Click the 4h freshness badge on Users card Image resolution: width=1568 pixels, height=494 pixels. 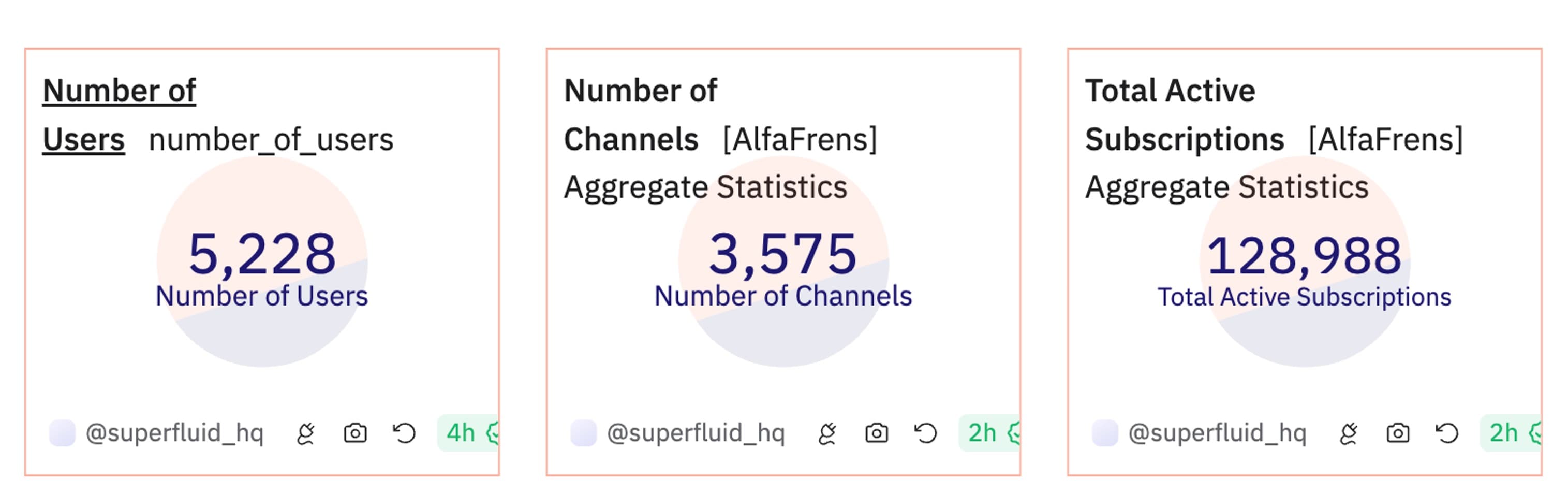click(x=468, y=433)
